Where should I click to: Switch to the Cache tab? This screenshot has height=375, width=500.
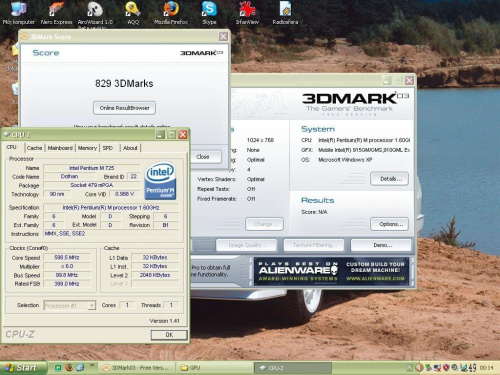coord(34,148)
